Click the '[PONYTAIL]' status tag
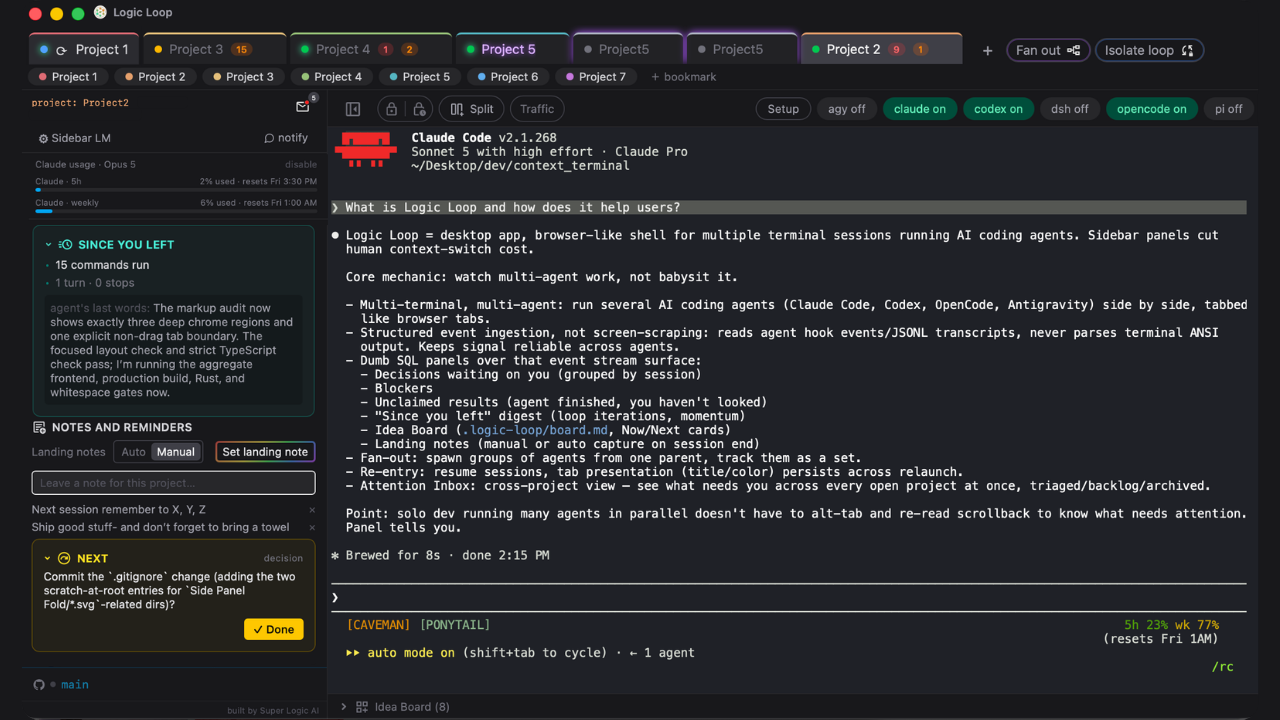1280x720 pixels. coord(455,625)
